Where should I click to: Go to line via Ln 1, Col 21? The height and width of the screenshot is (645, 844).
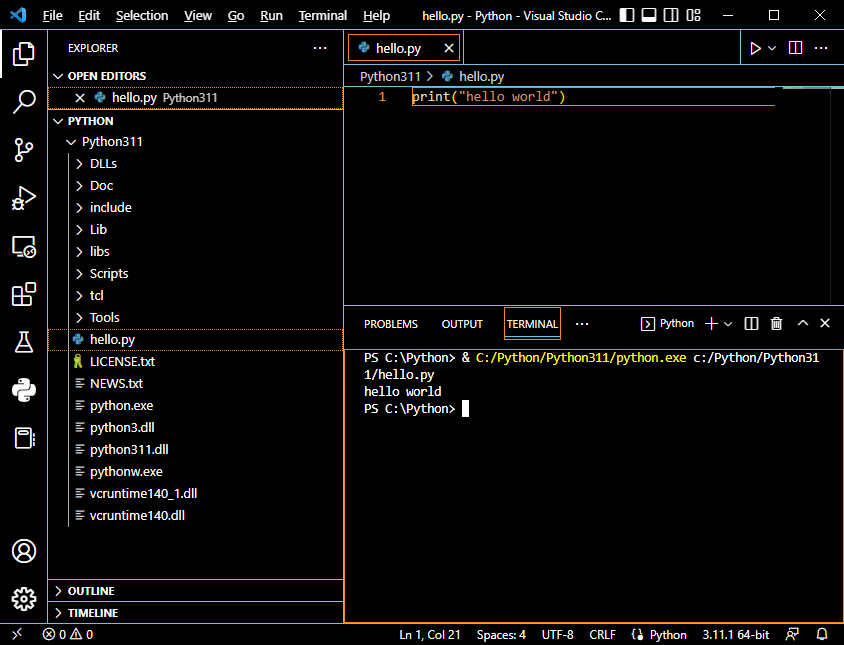point(430,635)
